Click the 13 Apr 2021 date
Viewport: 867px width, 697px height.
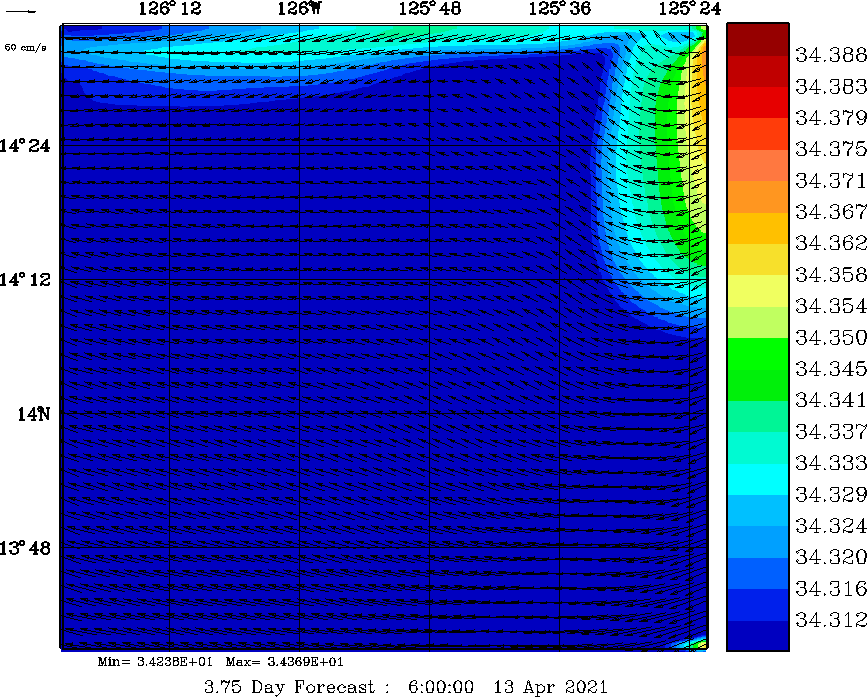click(551, 687)
